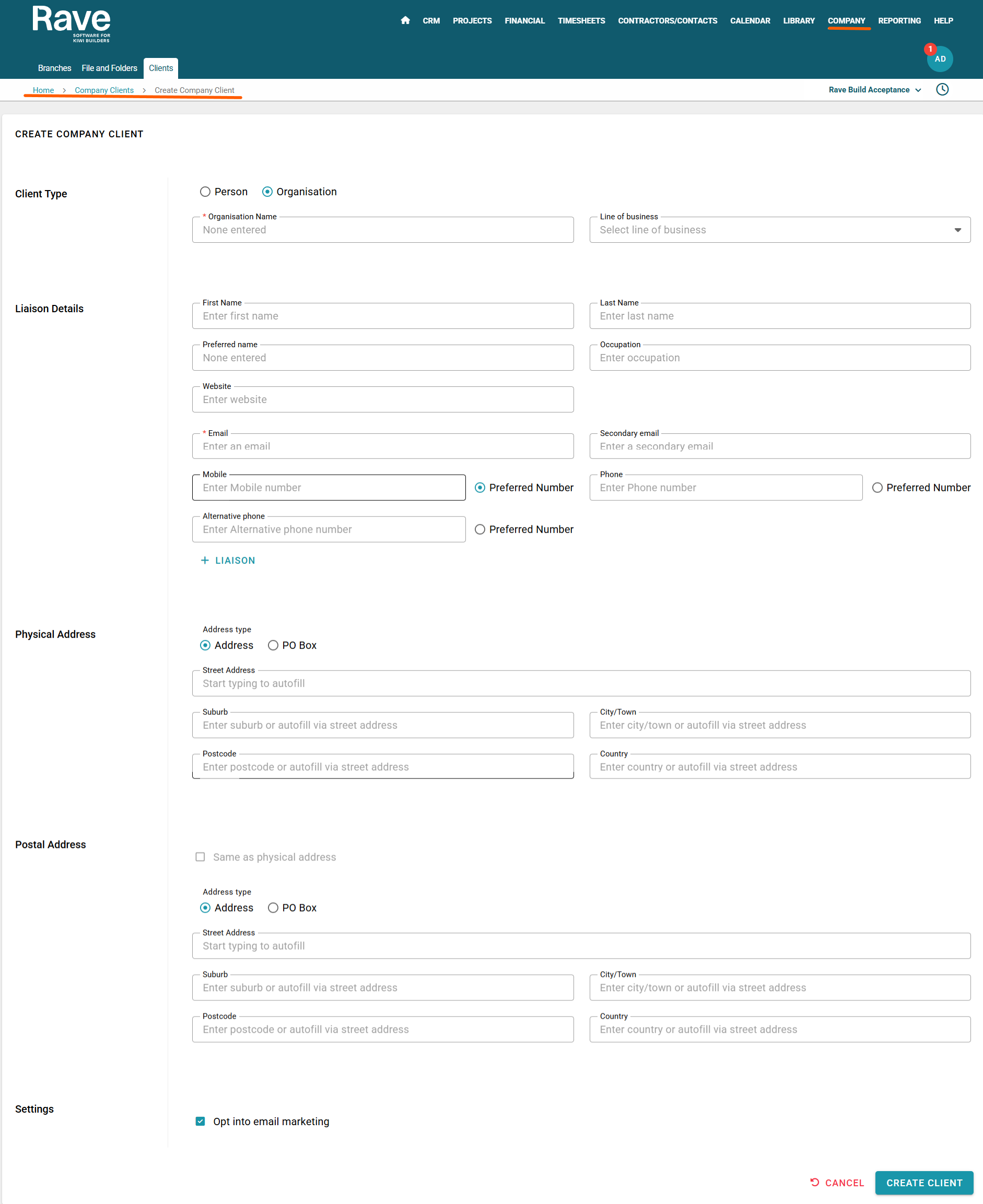Click the home icon in navigation bar
The height and width of the screenshot is (1204, 983).
pos(405,20)
